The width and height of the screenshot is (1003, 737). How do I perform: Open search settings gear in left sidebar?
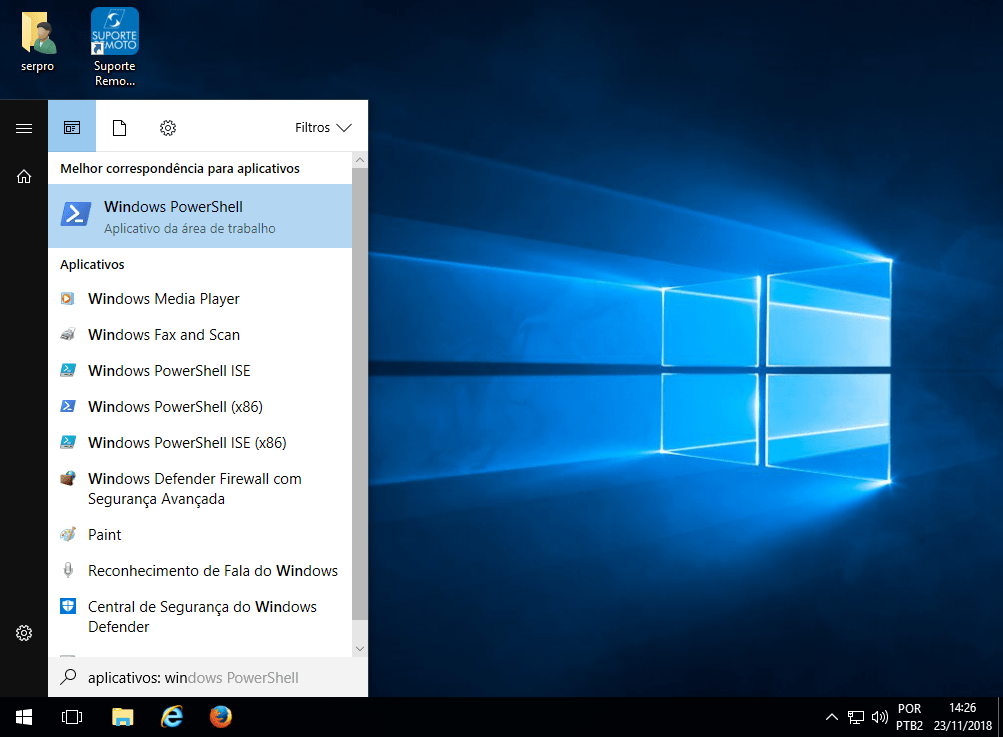coord(24,633)
